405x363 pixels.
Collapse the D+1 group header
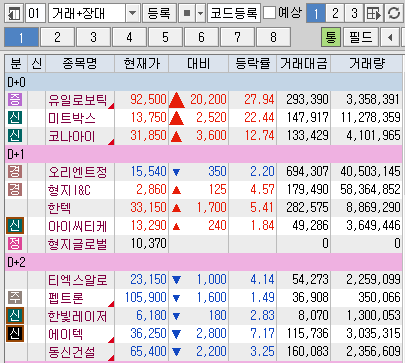click(203, 154)
